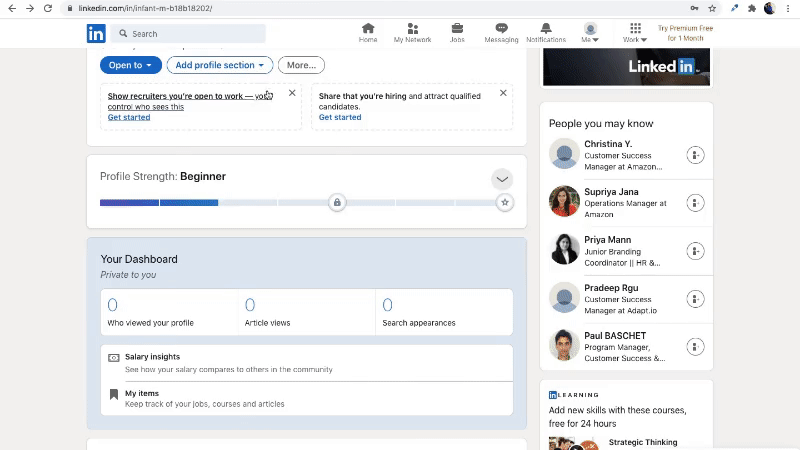Open the Work apps grid menu
This screenshot has width=800, height=450.
tap(635, 33)
